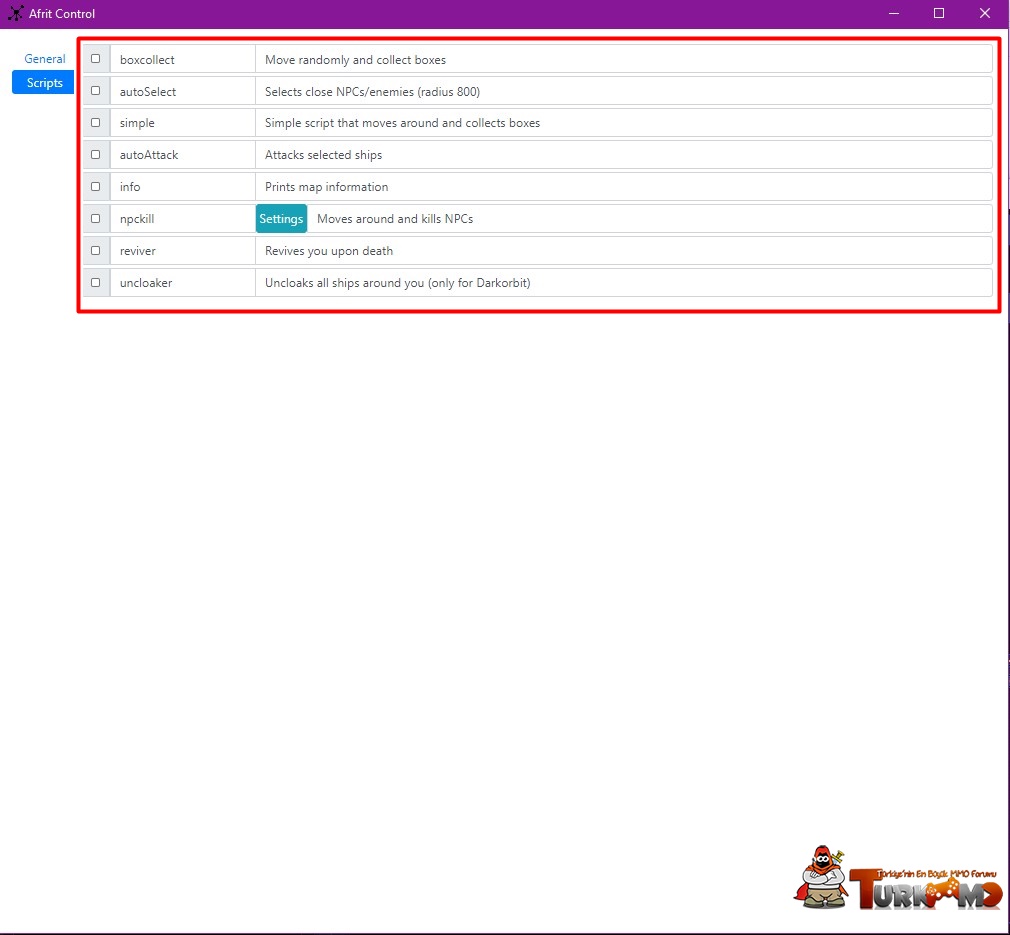
Task: Close the Afrit Control window
Action: (x=985, y=14)
